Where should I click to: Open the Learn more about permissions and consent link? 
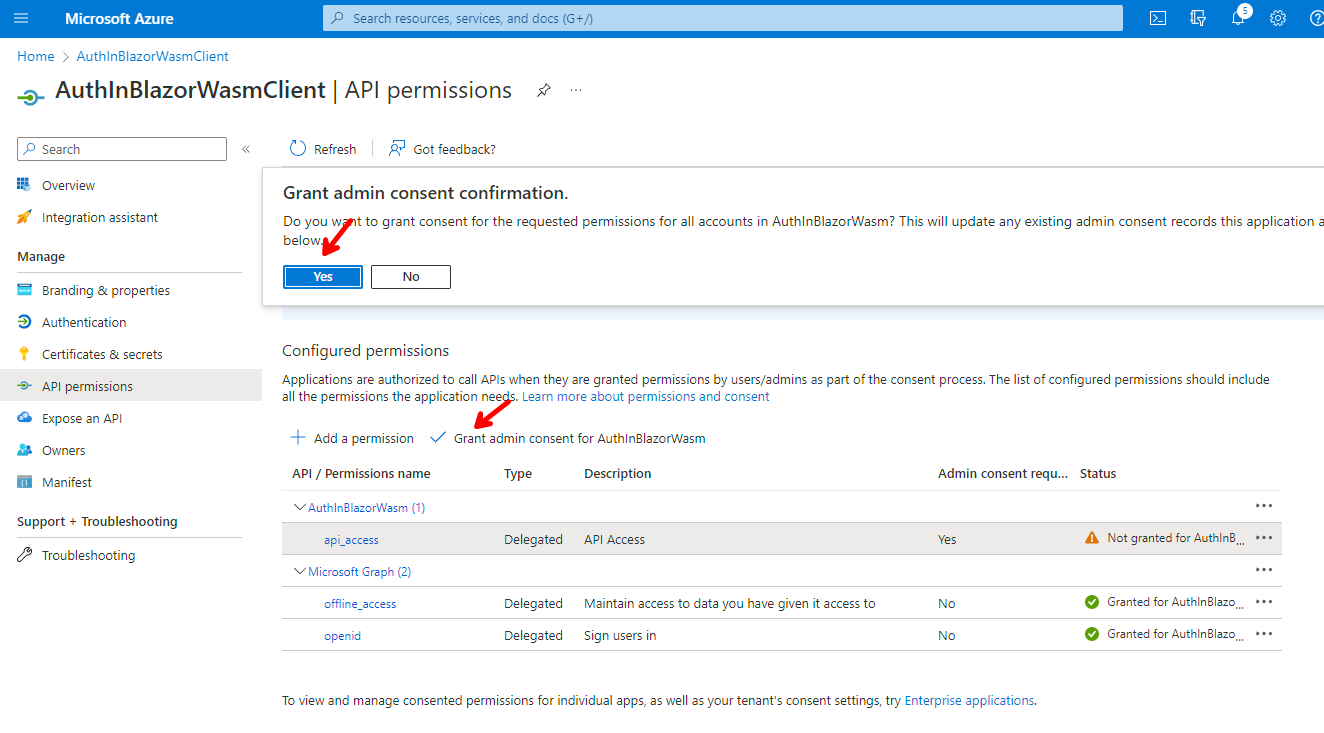point(646,396)
